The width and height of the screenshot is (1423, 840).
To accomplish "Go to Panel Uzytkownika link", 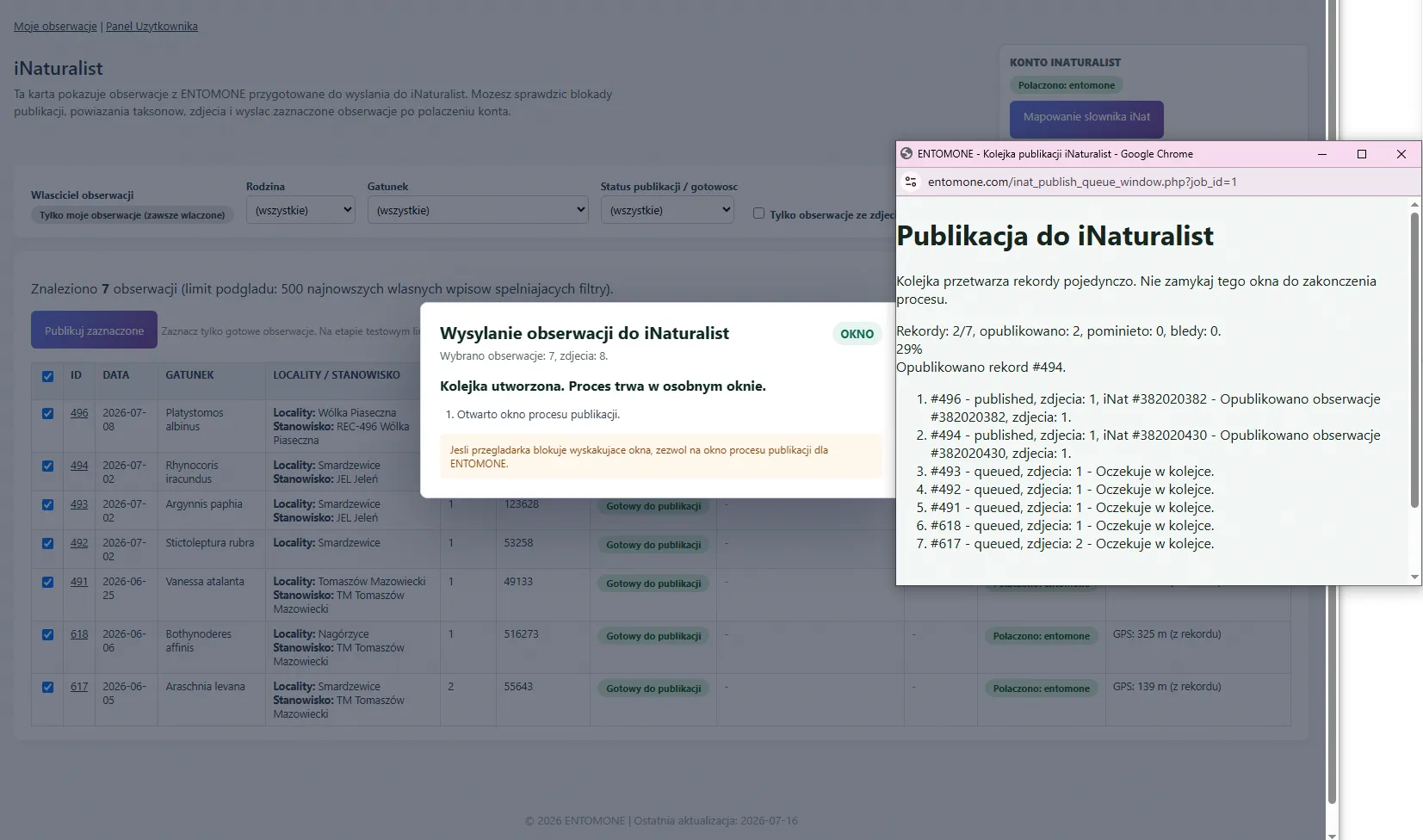I will pyautogui.click(x=152, y=26).
